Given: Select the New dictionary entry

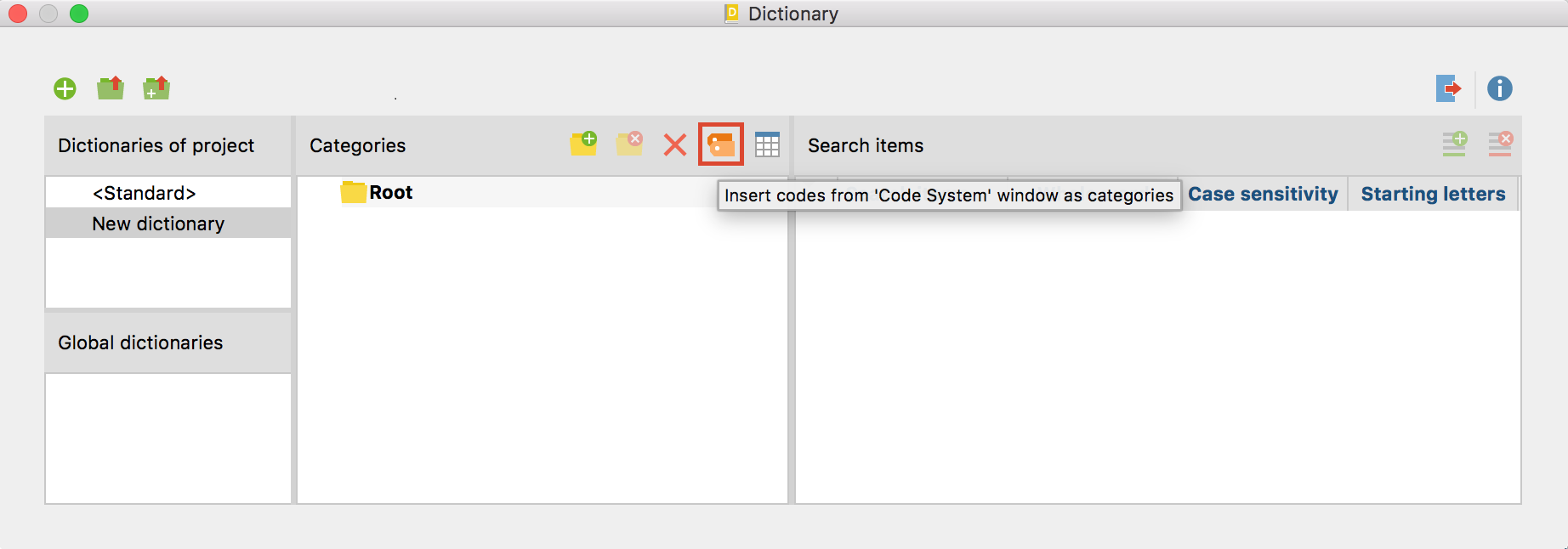Looking at the screenshot, I should click(x=168, y=224).
